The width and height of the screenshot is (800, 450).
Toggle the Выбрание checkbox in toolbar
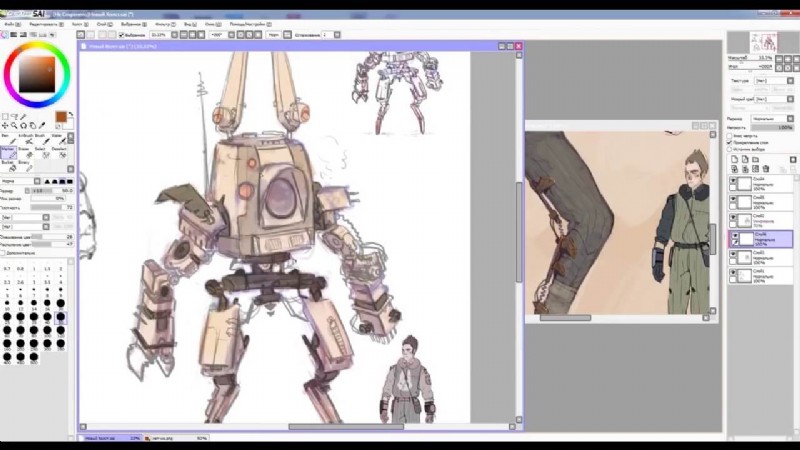pos(121,34)
